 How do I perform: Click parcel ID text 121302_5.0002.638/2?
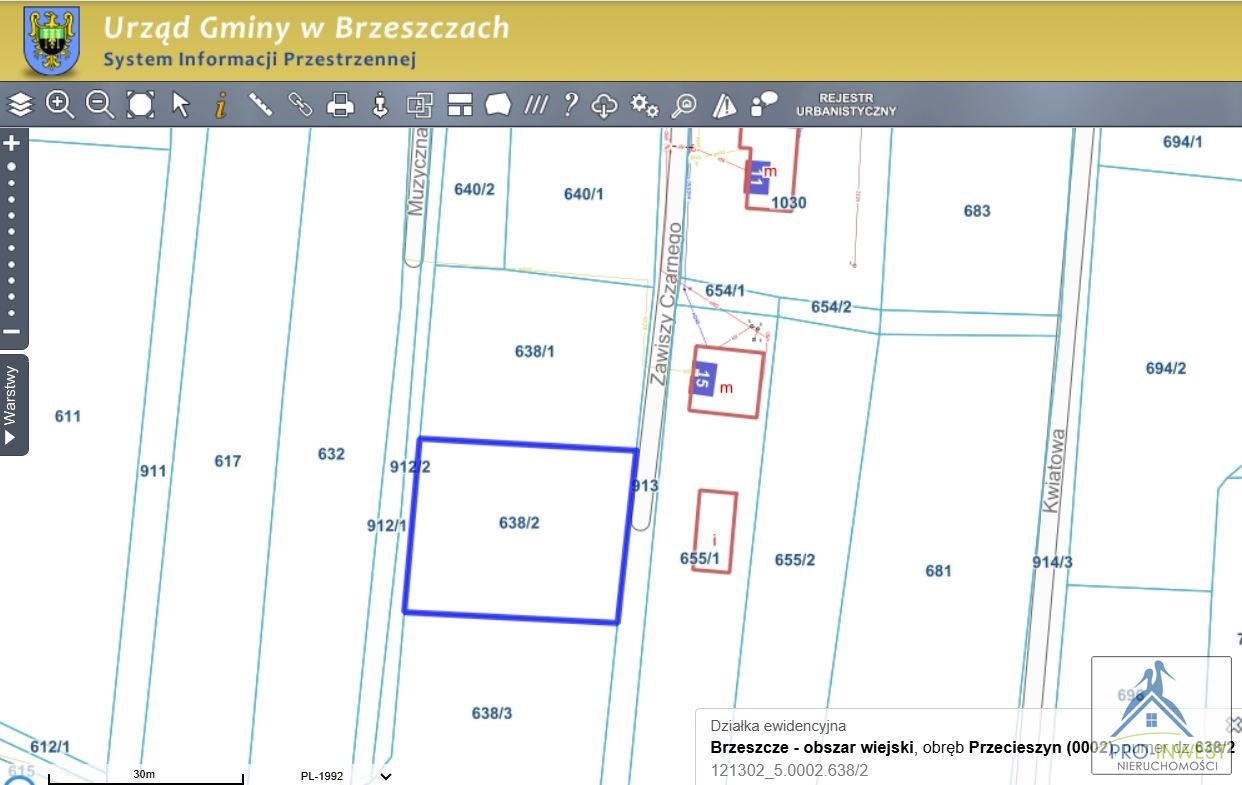click(790, 770)
